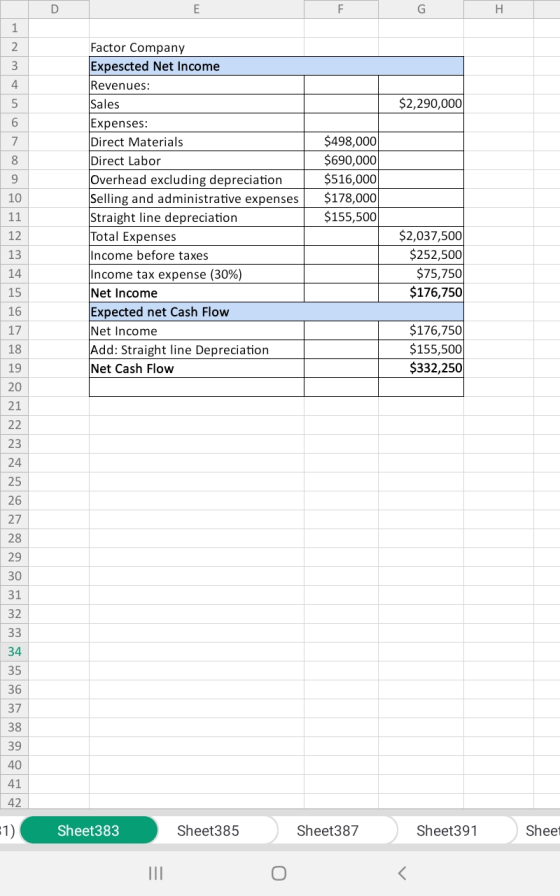Select row 34 header

click(x=14, y=652)
